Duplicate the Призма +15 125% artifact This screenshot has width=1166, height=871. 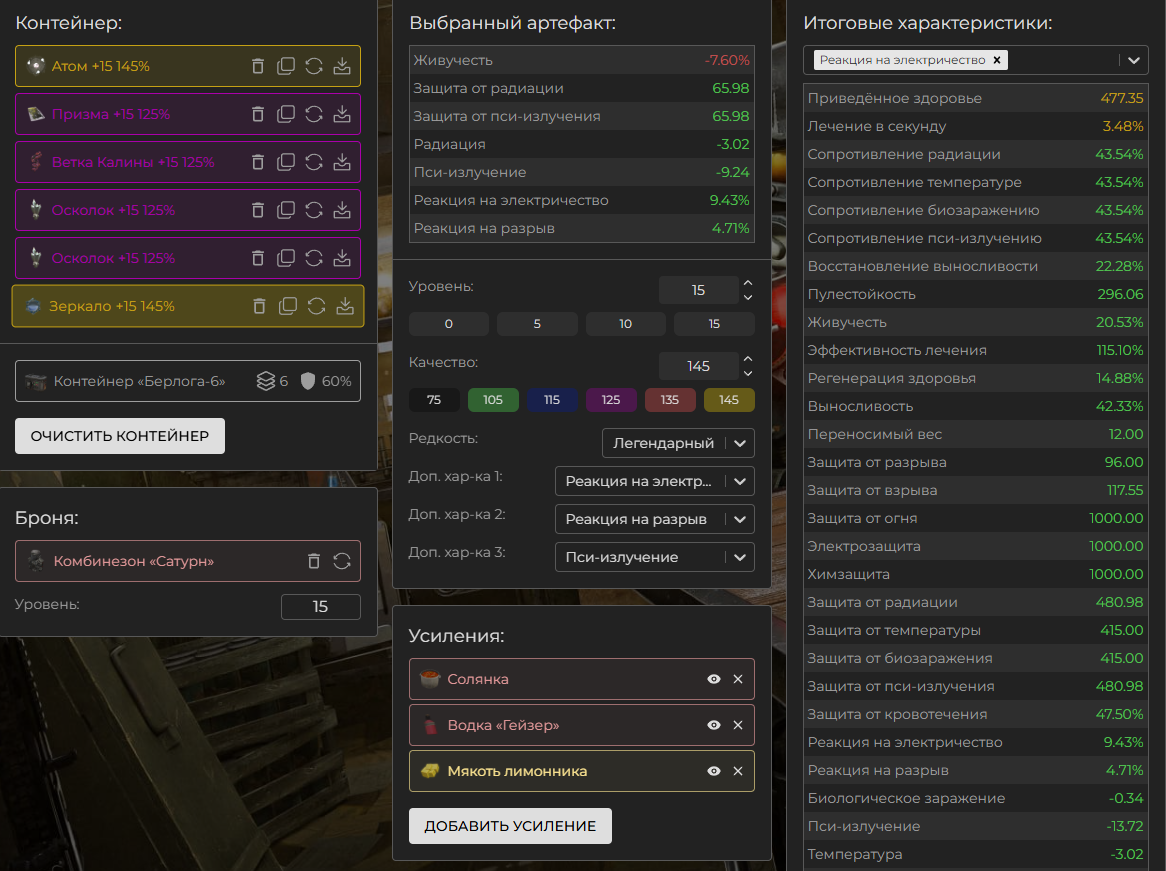pyautogui.click(x=286, y=114)
